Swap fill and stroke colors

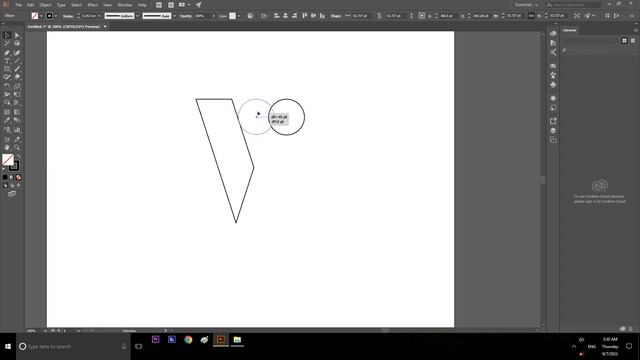[18, 156]
